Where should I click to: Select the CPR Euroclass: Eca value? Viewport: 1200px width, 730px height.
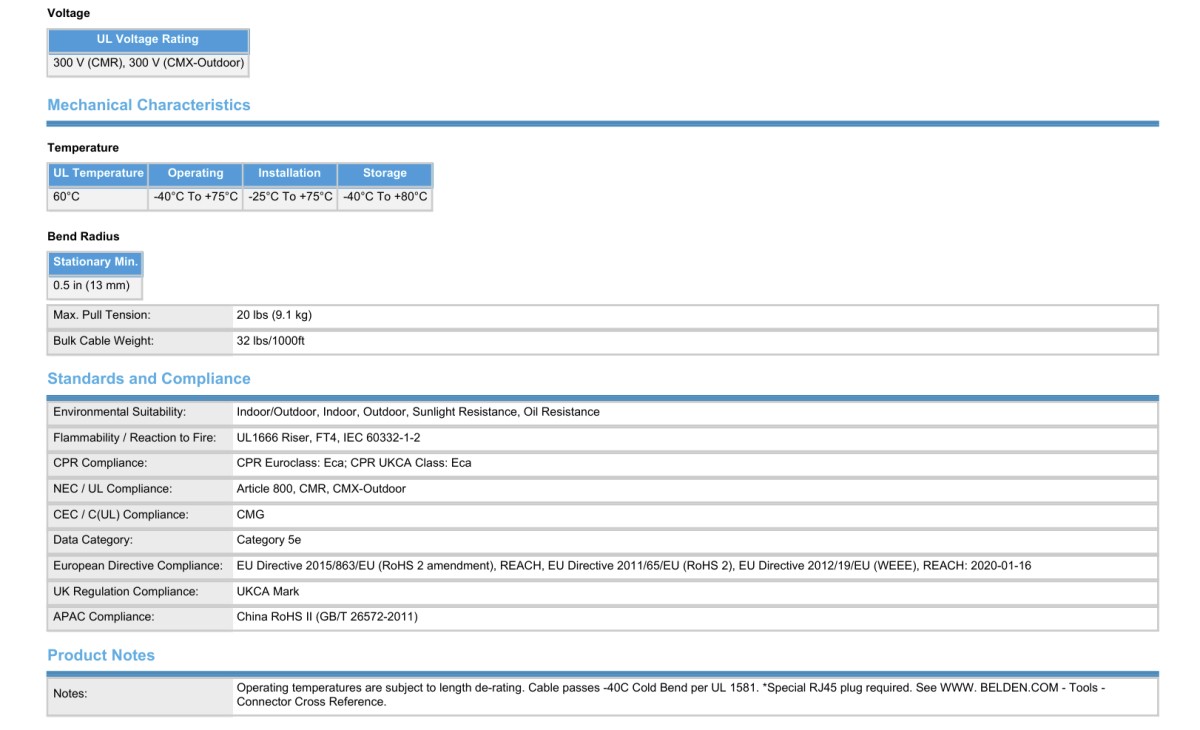tap(354, 463)
